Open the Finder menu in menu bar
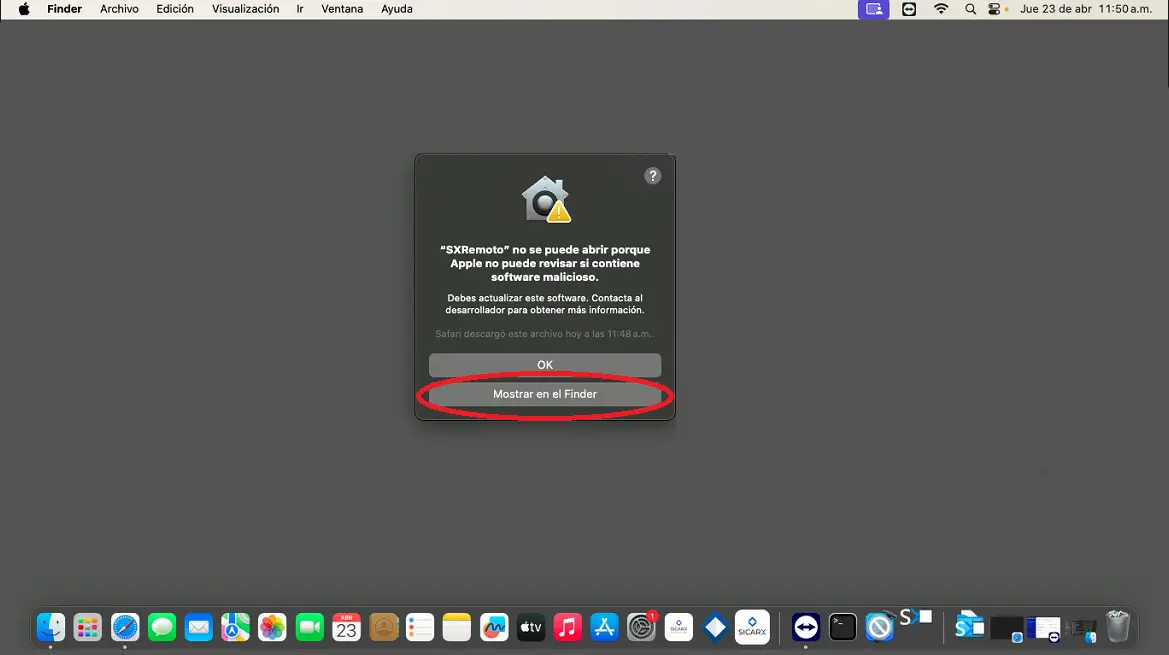 (64, 9)
